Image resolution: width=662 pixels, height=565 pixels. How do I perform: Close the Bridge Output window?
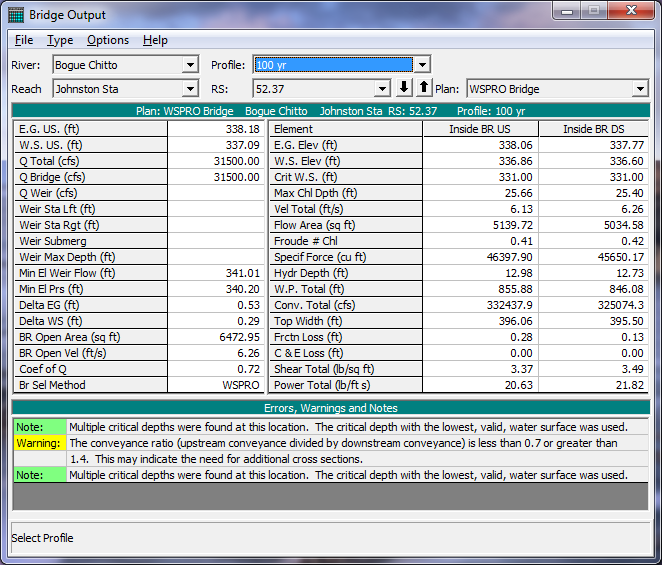pyautogui.click(x=632, y=10)
